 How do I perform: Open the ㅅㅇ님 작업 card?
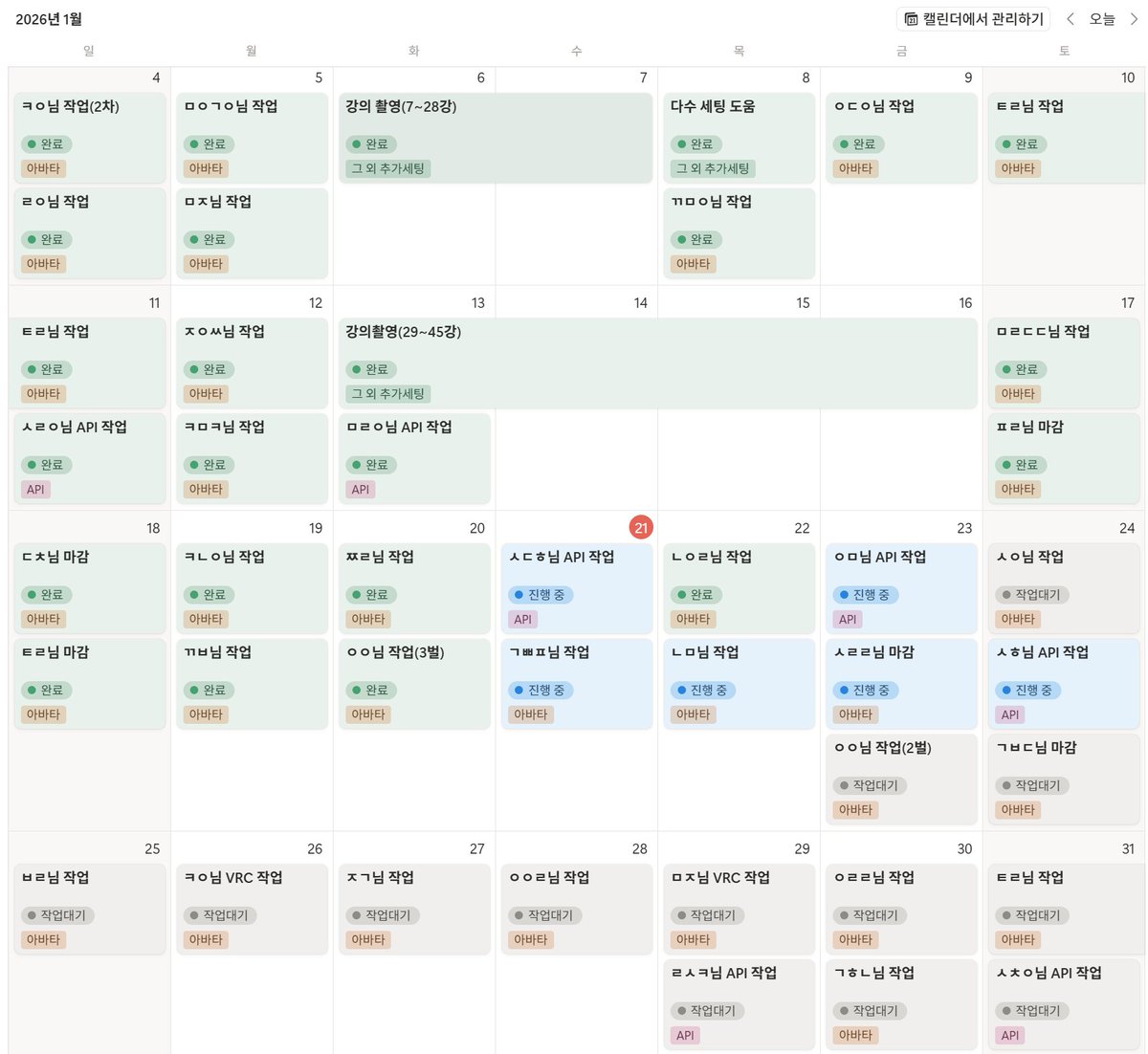coord(1064,588)
